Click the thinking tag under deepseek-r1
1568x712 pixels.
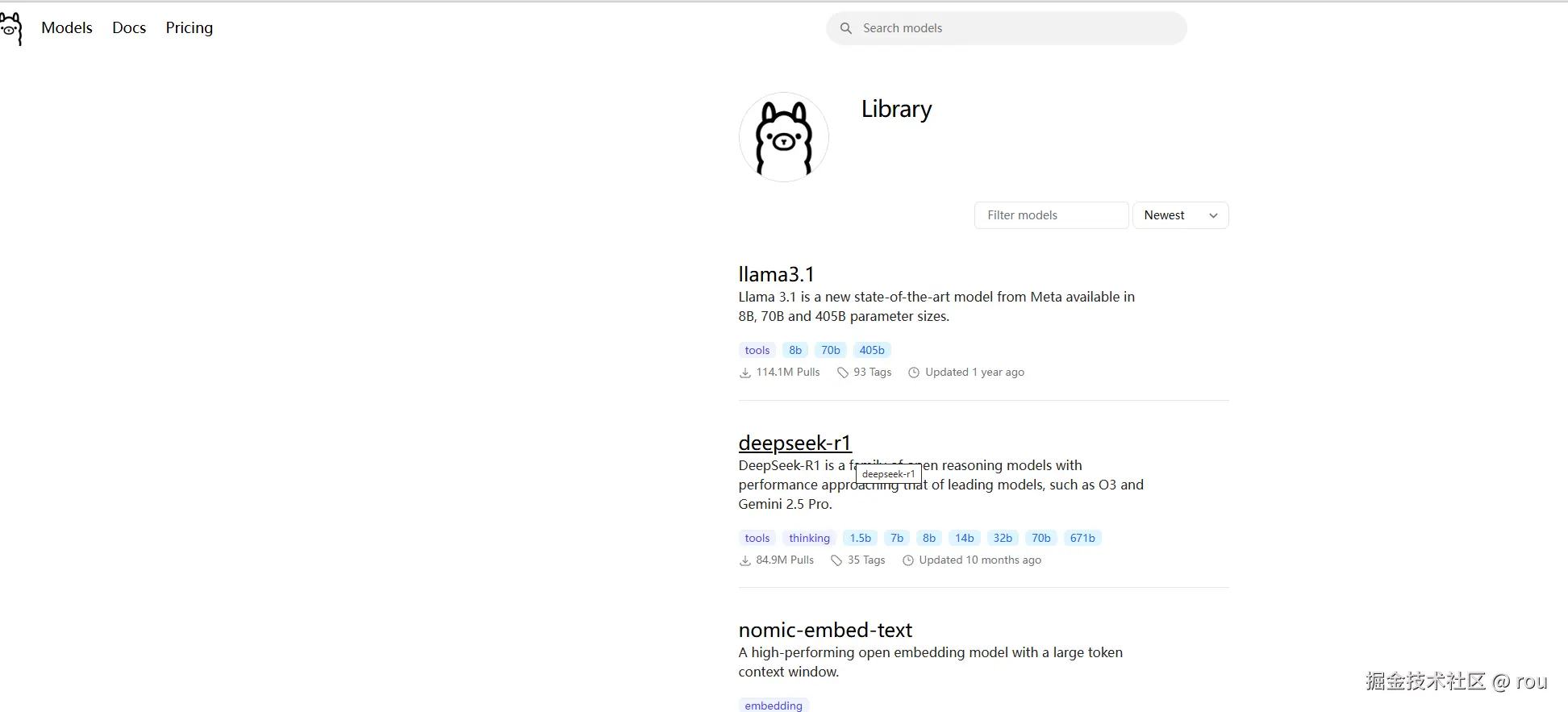[x=810, y=538]
